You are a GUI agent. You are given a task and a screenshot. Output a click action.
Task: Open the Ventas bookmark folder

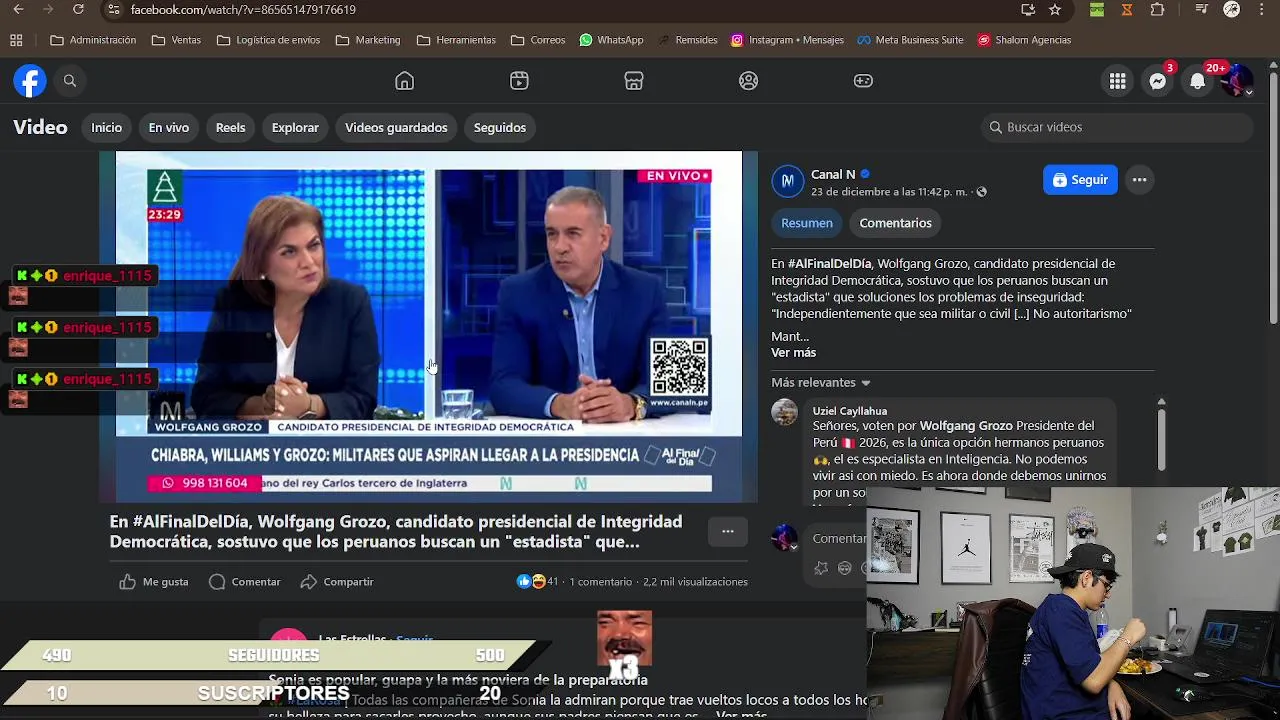176,40
